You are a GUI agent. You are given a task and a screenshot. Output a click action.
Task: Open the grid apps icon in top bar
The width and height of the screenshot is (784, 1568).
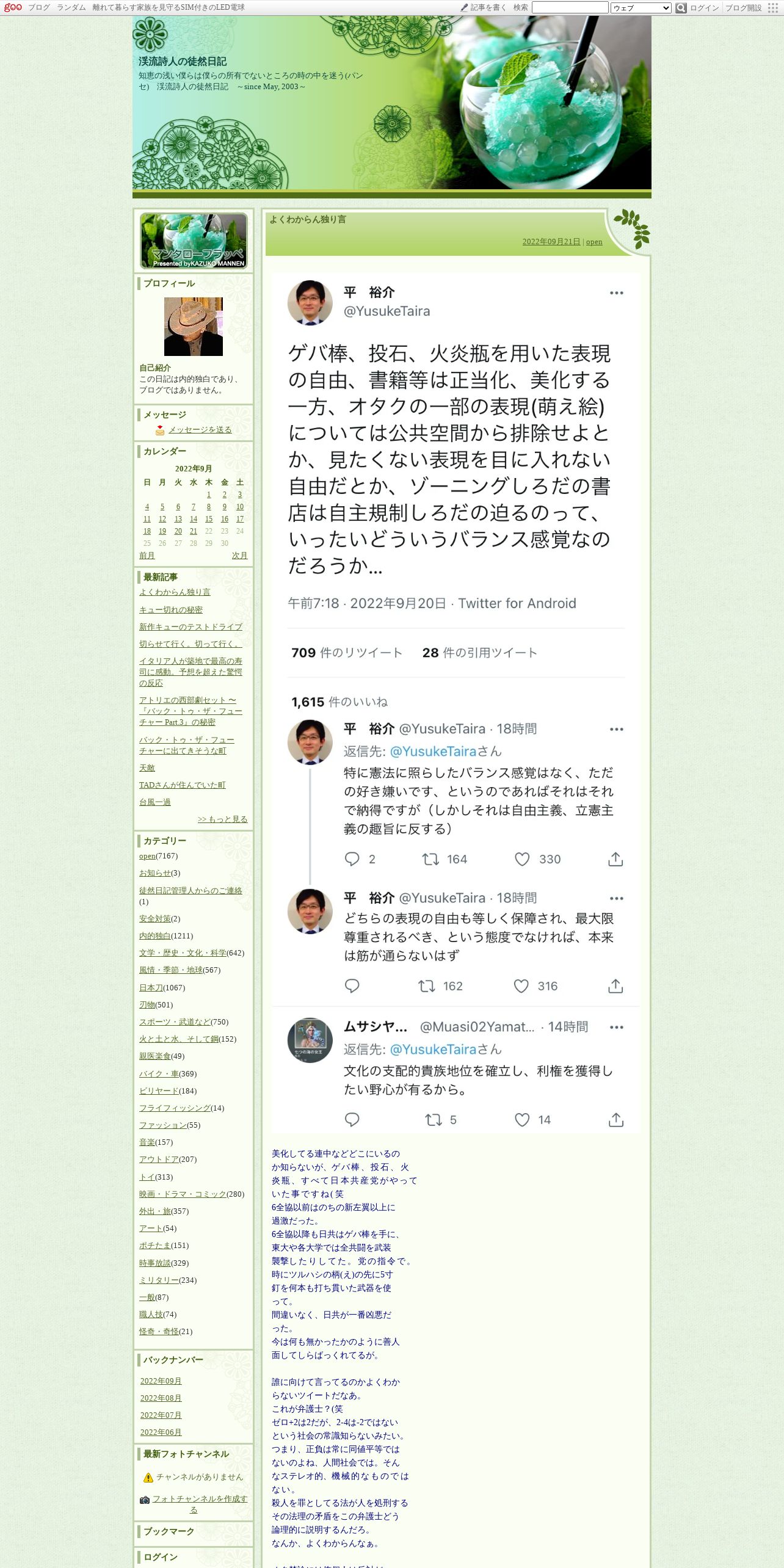click(x=773, y=8)
